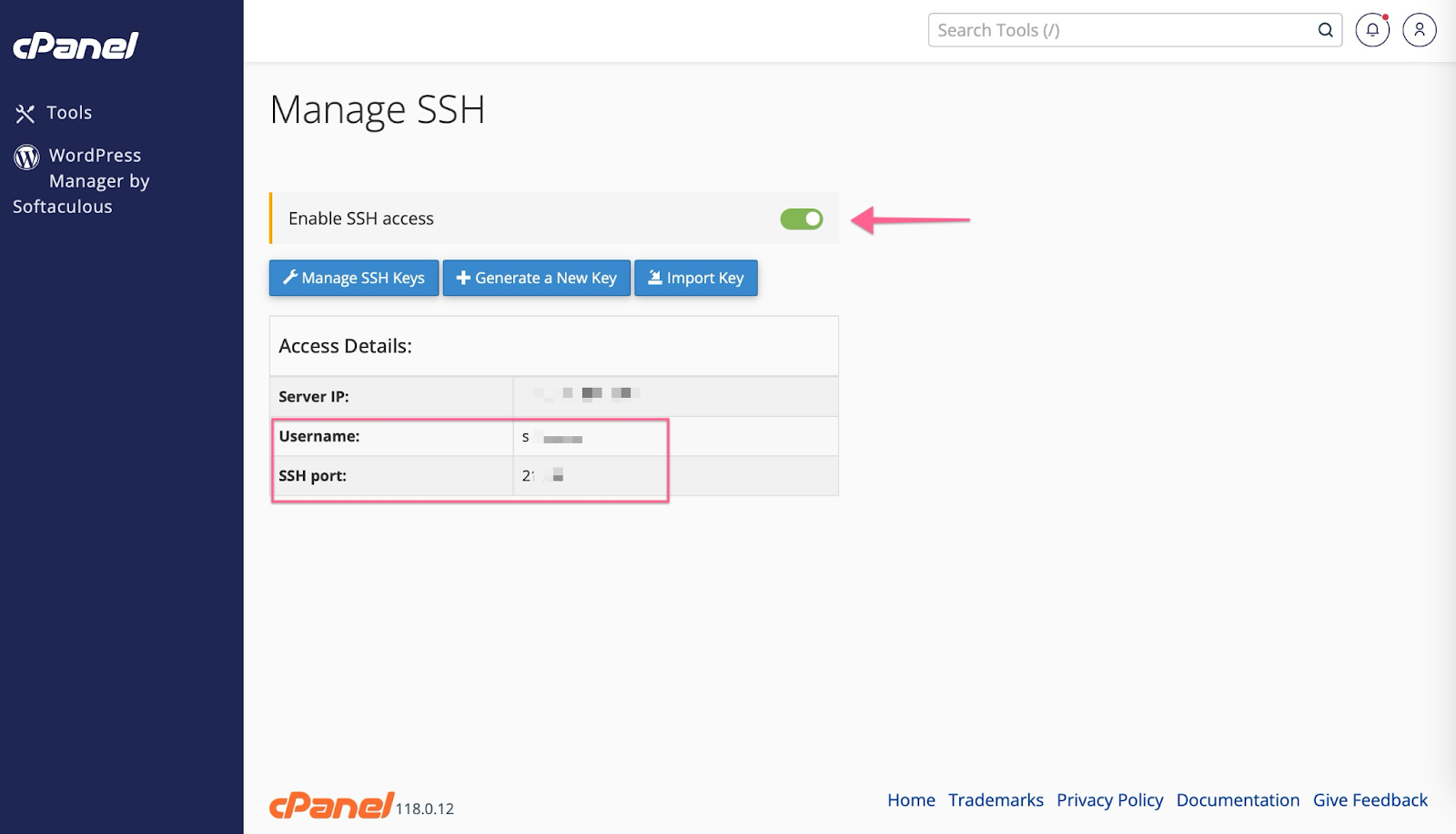Open the Trademarks footer link
This screenshot has height=834, width=1456.
tap(996, 800)
